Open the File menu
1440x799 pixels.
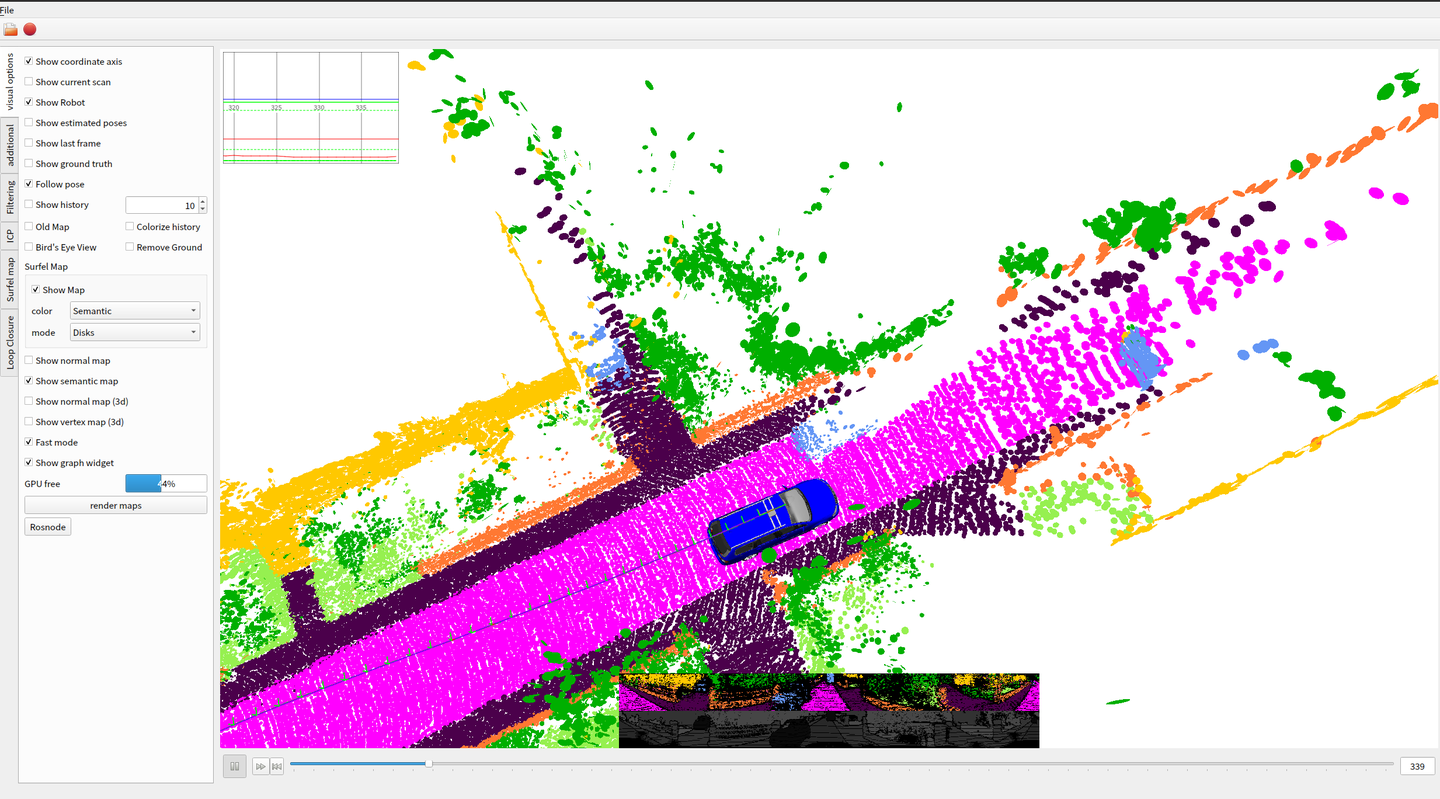pyautogui.click(x=7, y=9)
